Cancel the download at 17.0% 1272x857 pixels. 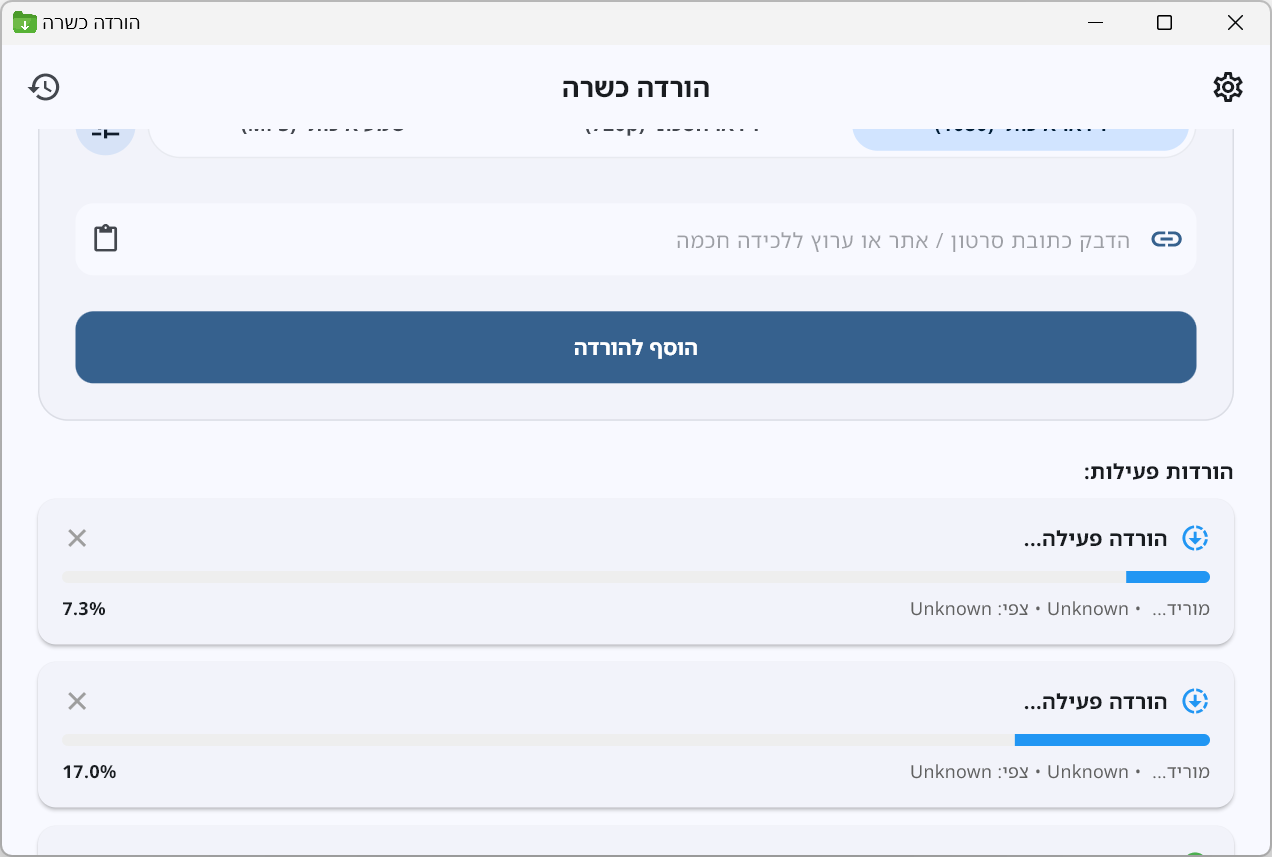tap(77, 702)
